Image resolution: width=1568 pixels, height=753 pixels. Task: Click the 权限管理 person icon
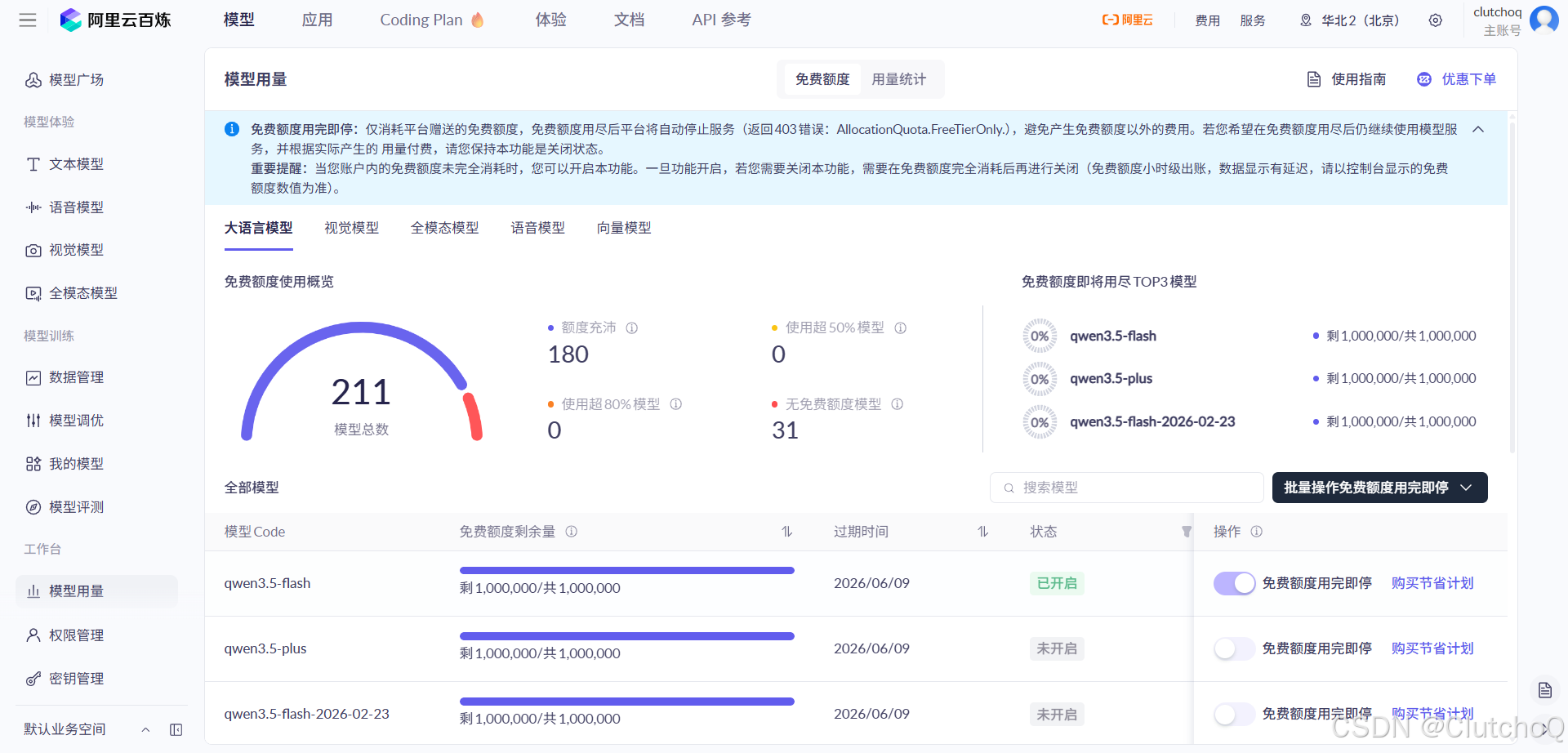tap(33, 635)
